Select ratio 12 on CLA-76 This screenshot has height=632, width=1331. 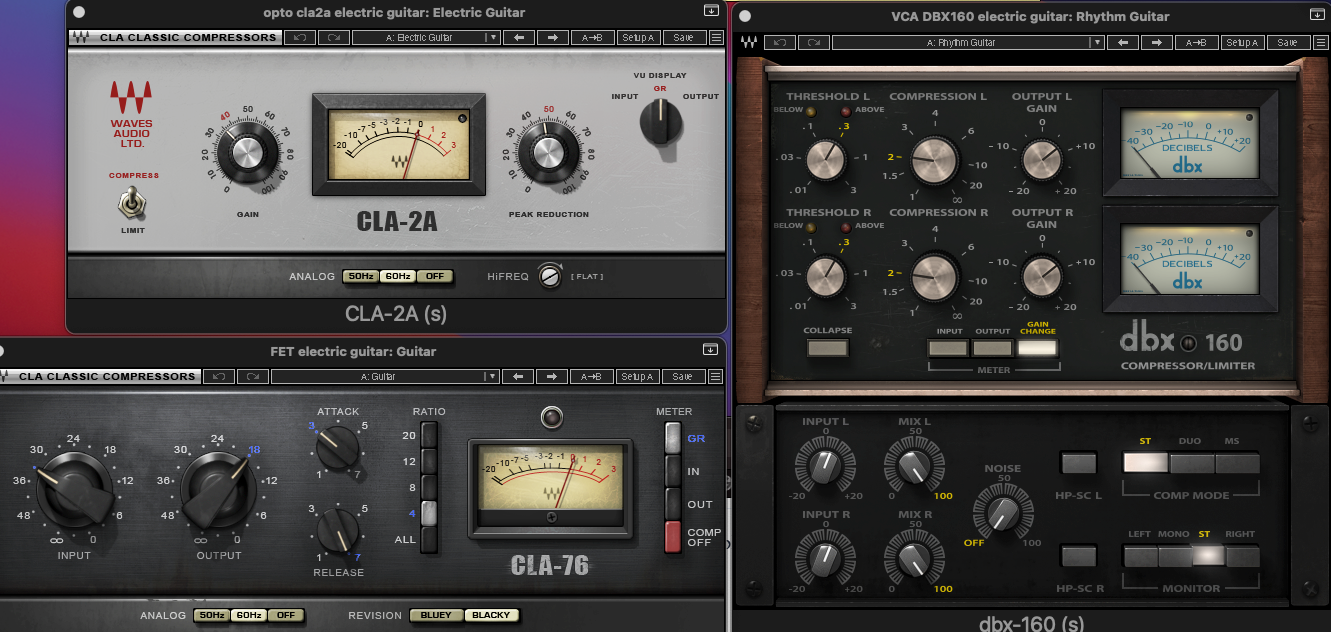pyautogui.click(x=429, y=461)
